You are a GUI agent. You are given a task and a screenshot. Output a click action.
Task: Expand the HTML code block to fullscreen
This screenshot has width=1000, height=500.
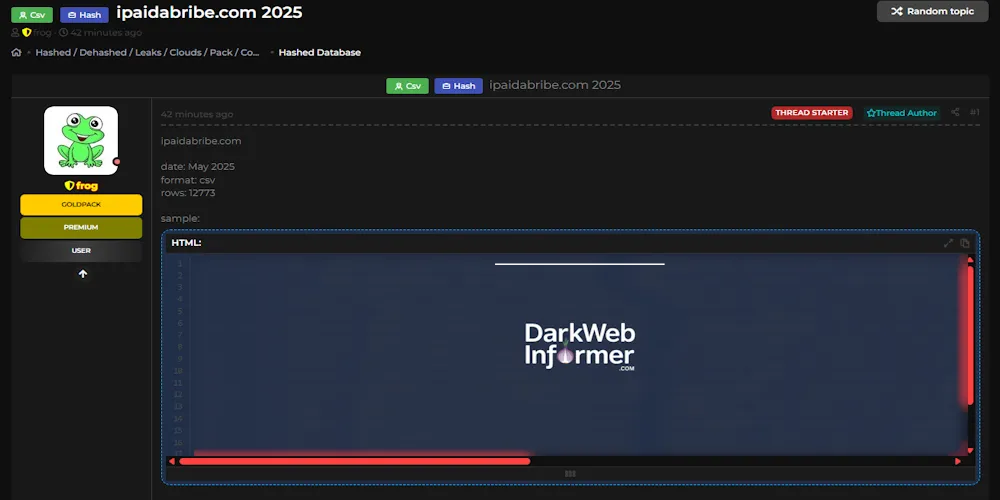948,243
